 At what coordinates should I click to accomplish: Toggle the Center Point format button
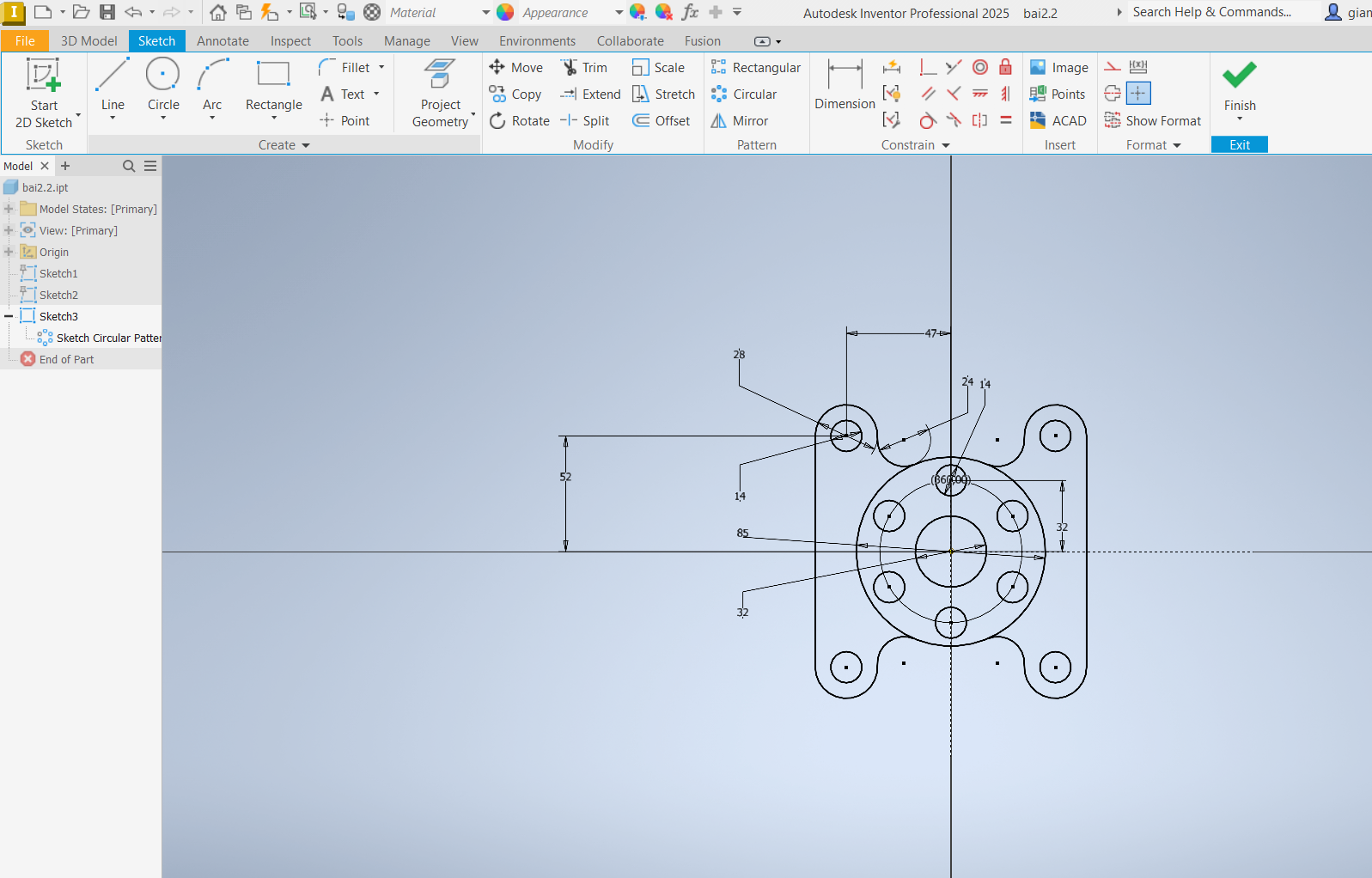tap(1138, 94)
